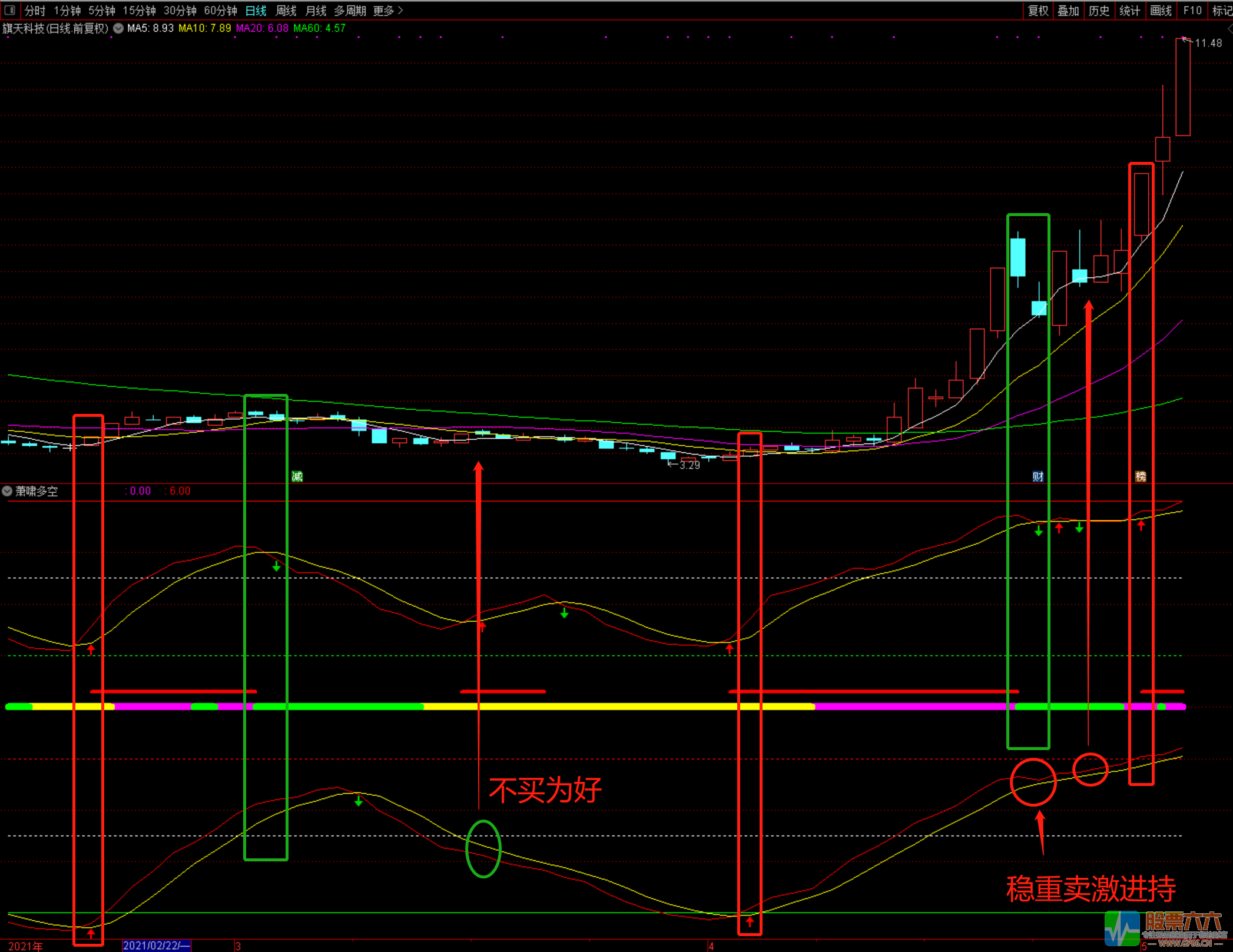Click the 叠加 overlay button
Screen dimensions: 1233x952
pyautogui.click(x=1068, y=11)
